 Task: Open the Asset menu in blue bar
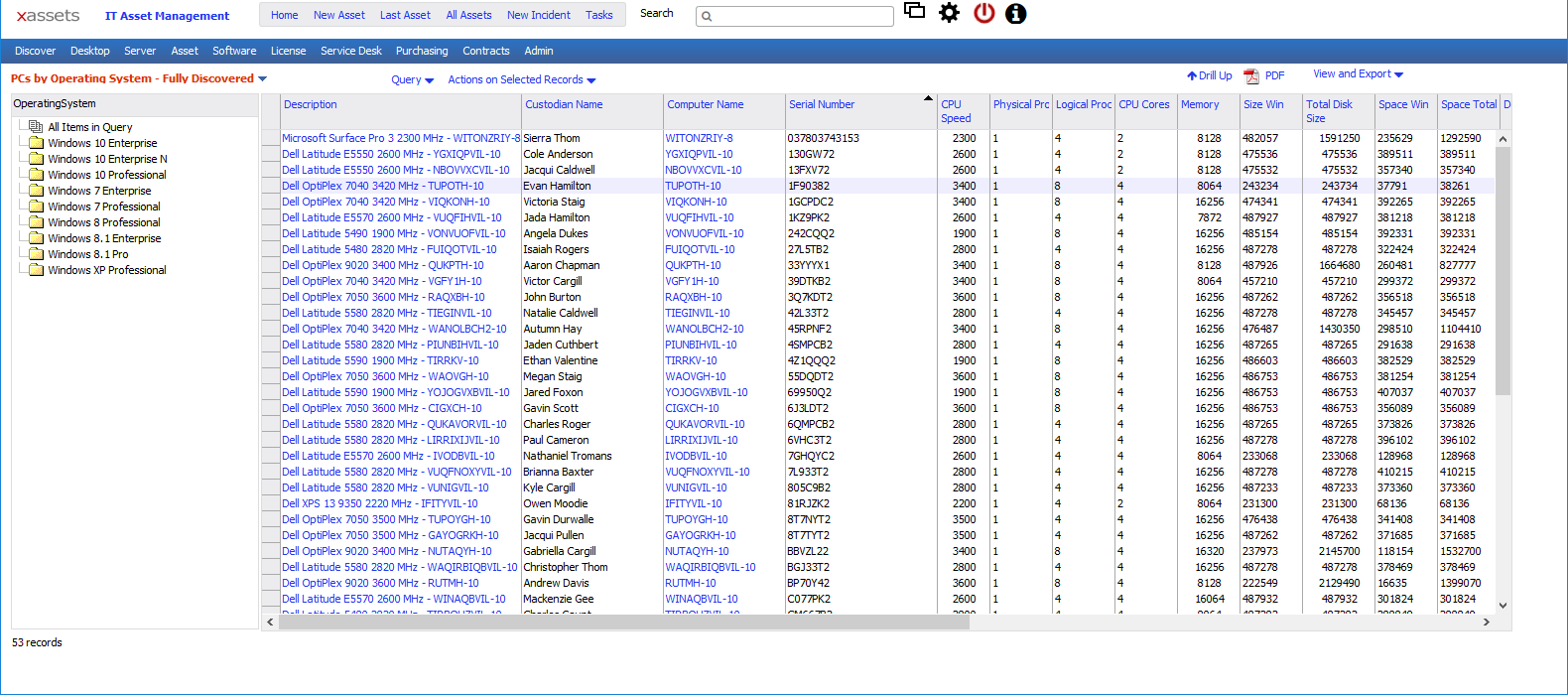pos(184,51)
